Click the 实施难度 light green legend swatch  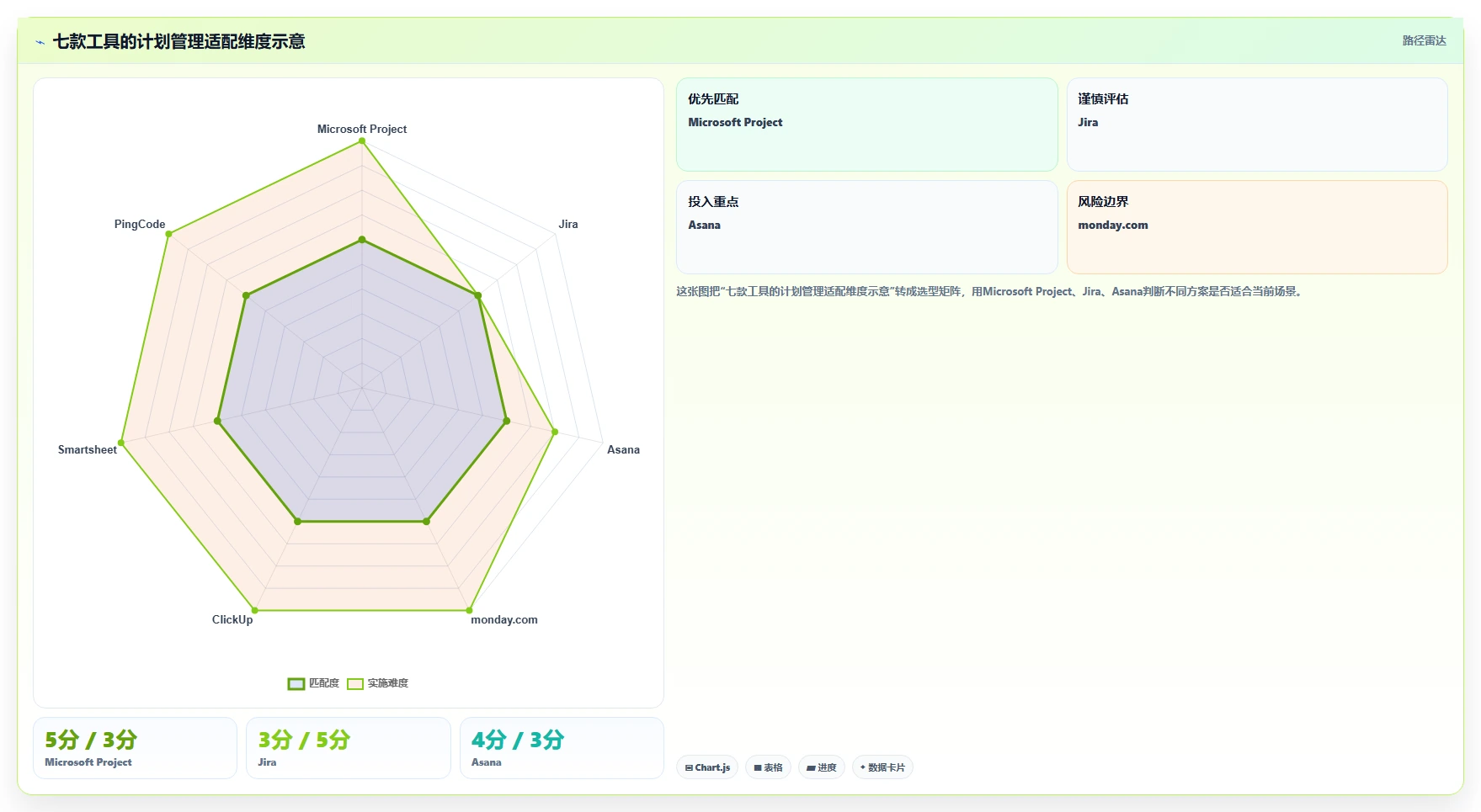click(x=355, y=683)
